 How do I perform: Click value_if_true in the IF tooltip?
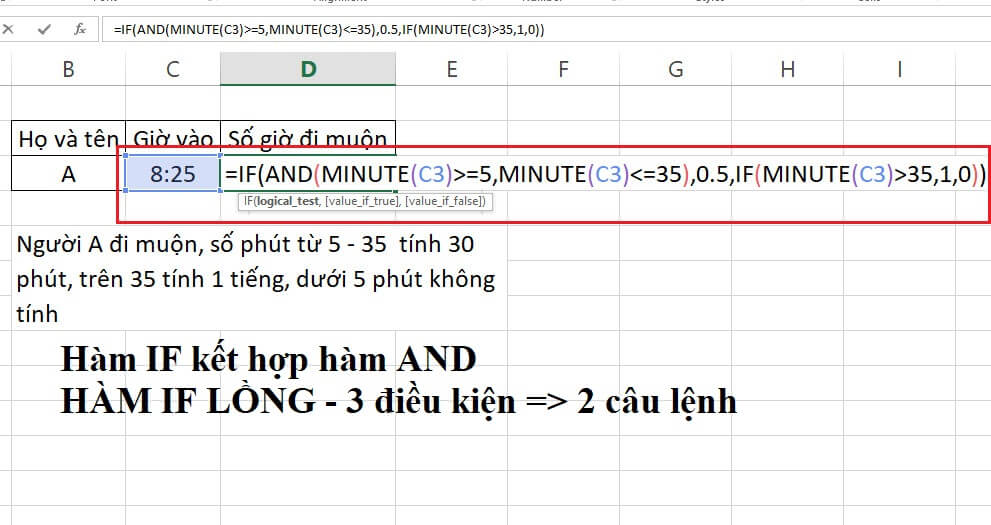tap(362, 202)
